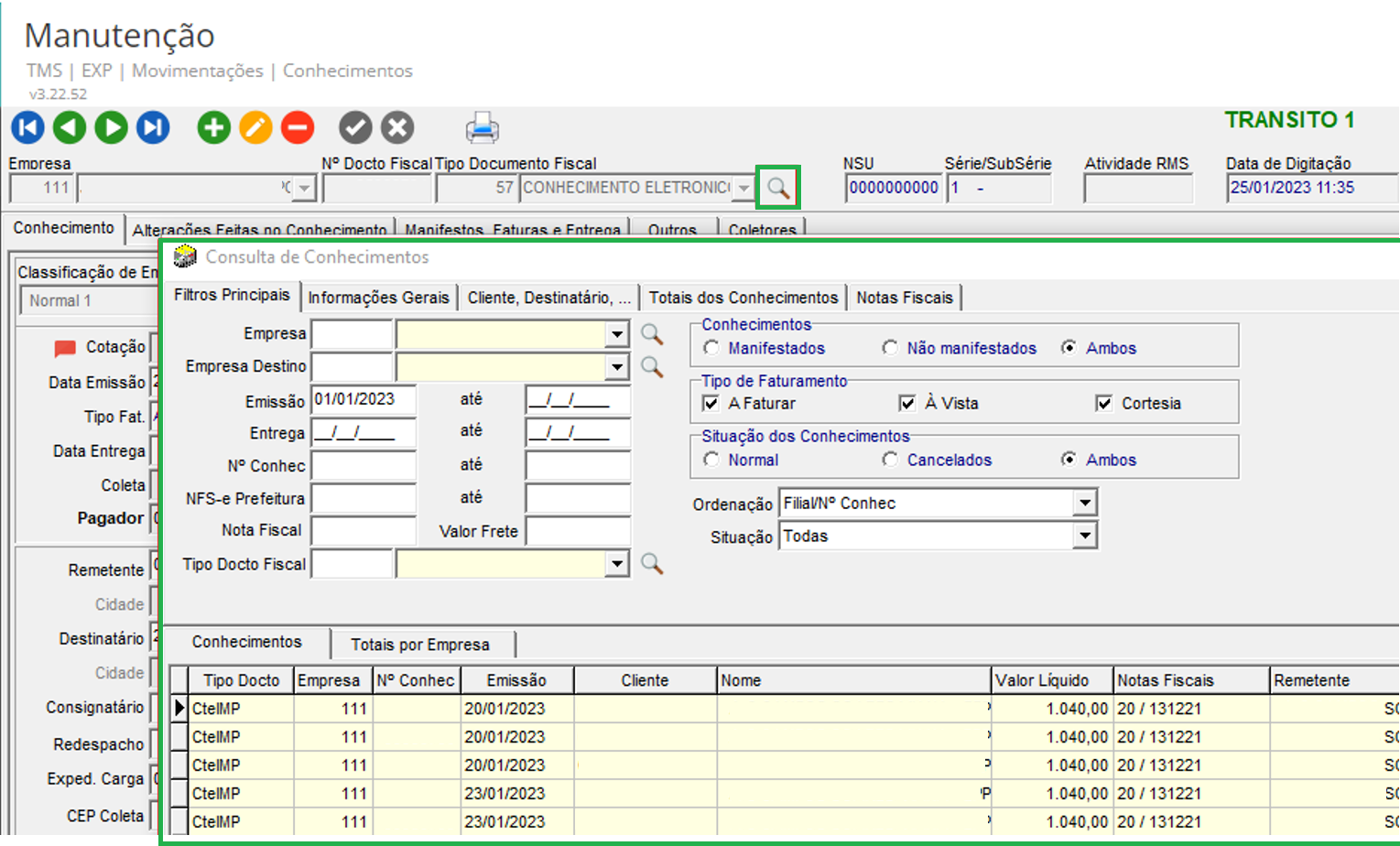The image size is (1400, 846).
Task: Go to previous record with green arrow
Action: [70, 127]
